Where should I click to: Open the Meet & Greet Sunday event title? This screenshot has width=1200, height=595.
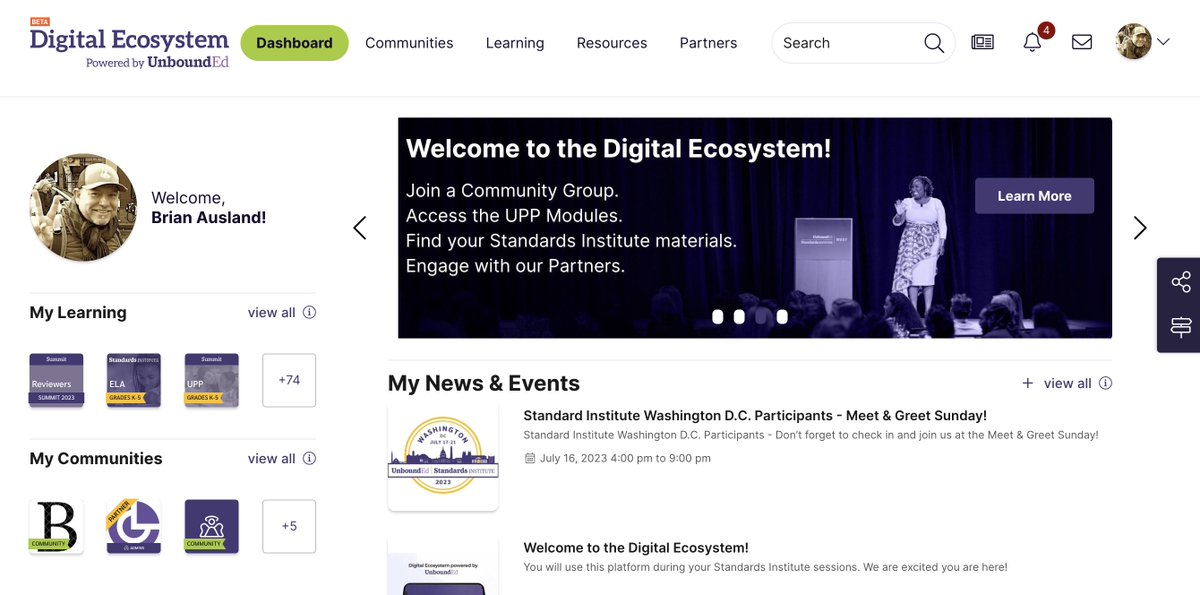pos(755,415)
